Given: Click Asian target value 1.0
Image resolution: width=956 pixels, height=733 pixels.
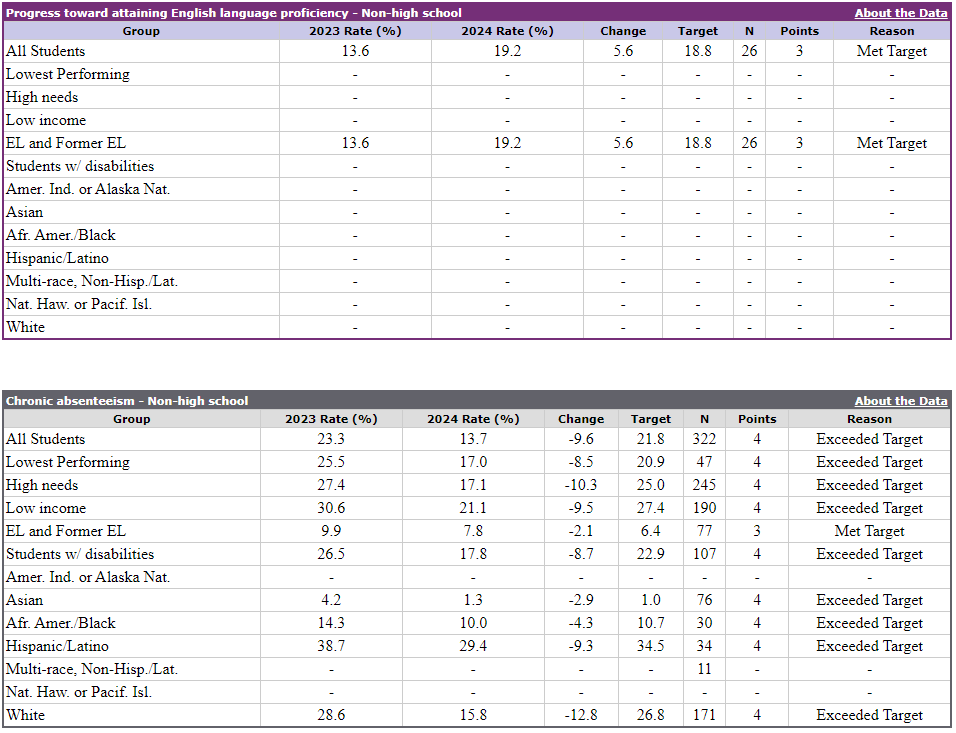Looking at the screenshot, I should pyautogui.click(x=651, y=600).
